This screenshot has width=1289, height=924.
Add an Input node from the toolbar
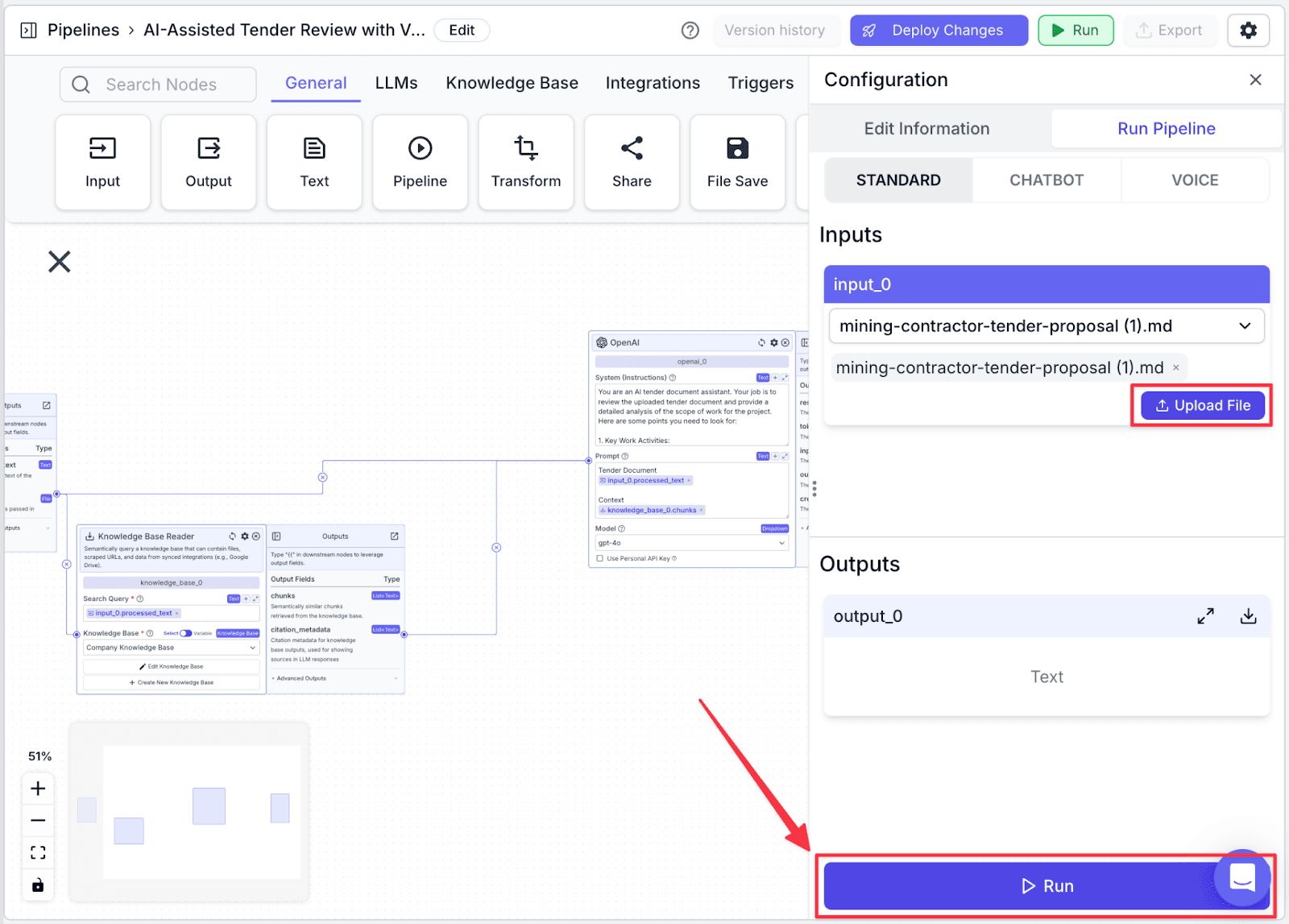(102, 163)
